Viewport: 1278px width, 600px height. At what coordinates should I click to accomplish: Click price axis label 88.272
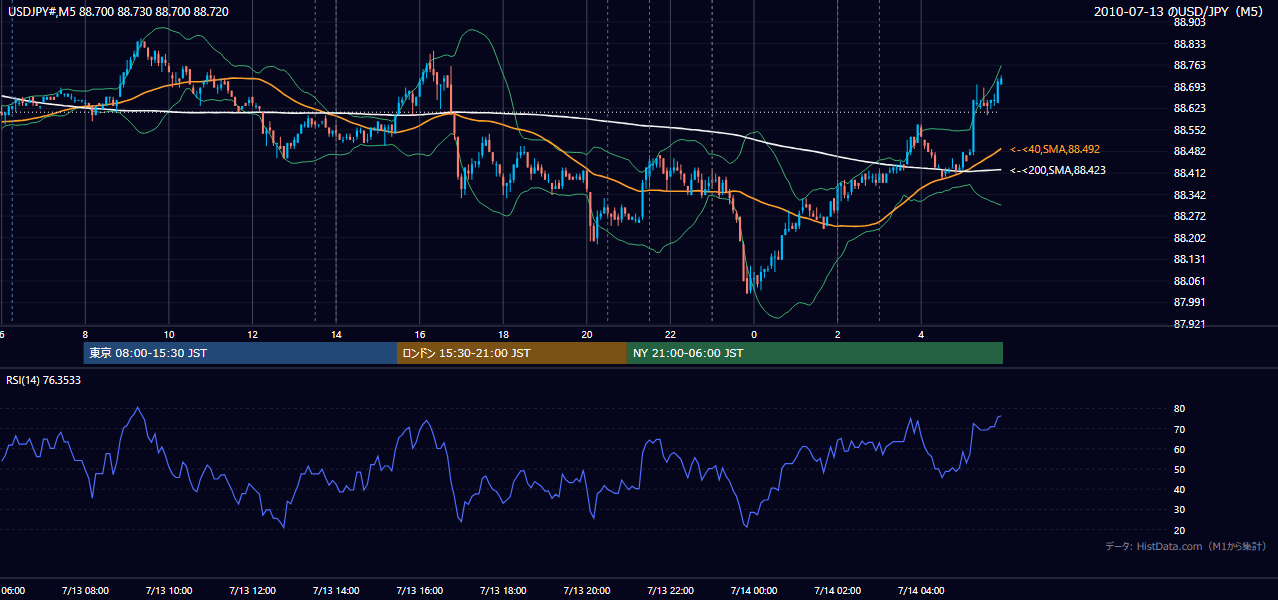(1189, 216)
